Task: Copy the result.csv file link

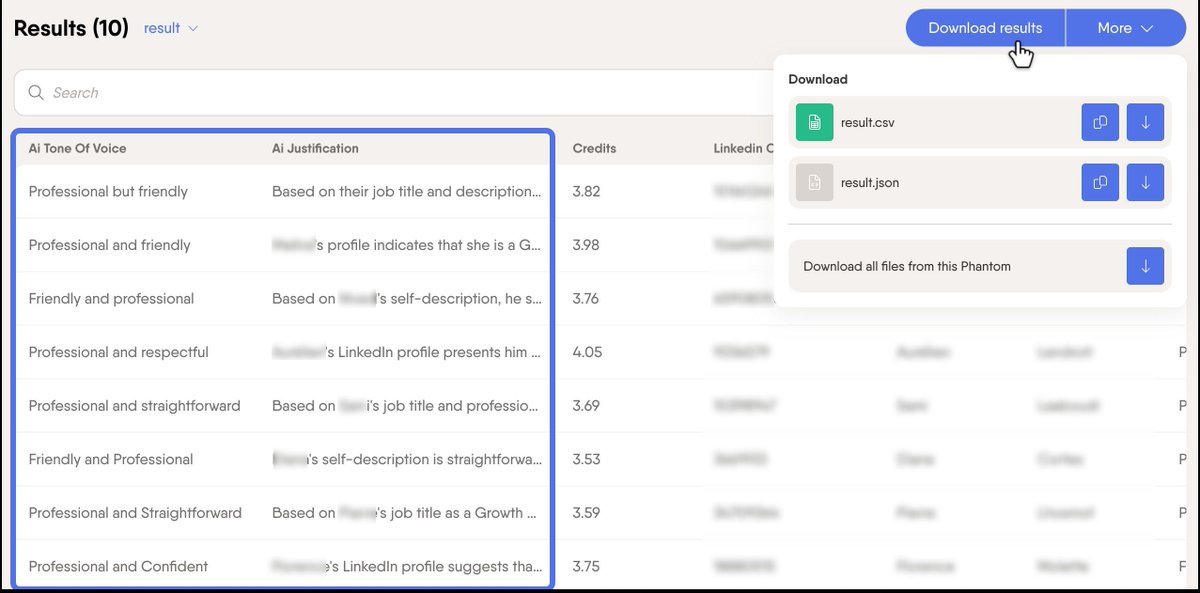Action: [x=1100, y=122]
